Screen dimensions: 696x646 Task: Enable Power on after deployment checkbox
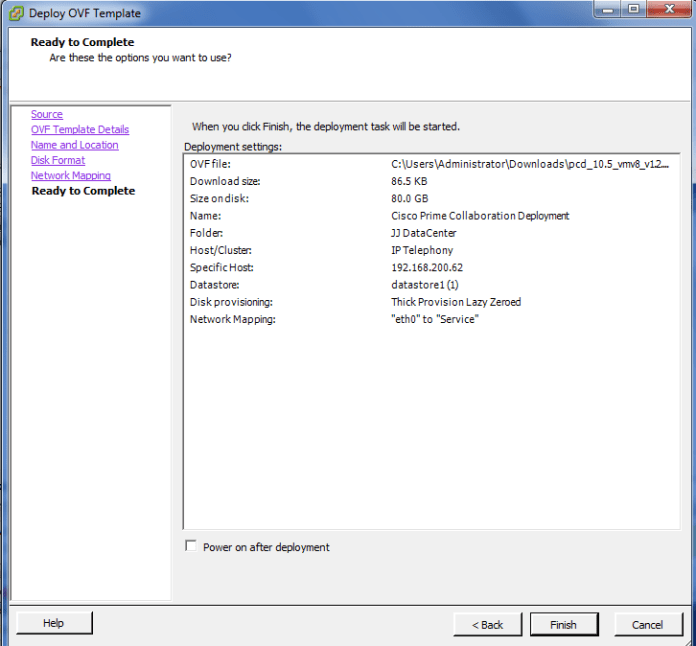coord(191,547)
